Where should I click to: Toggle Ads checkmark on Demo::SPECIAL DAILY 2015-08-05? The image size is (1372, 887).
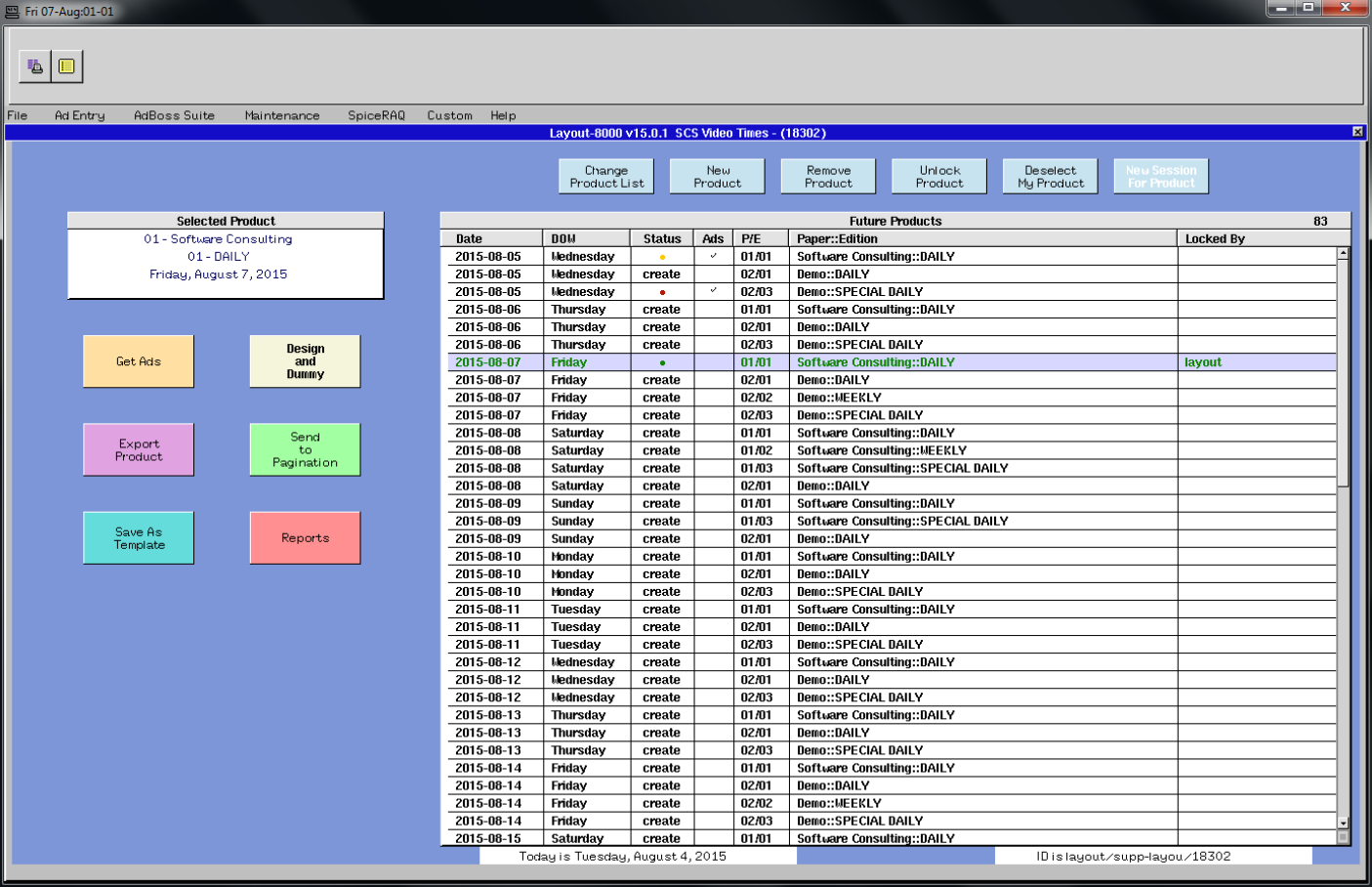click(713, 292)
